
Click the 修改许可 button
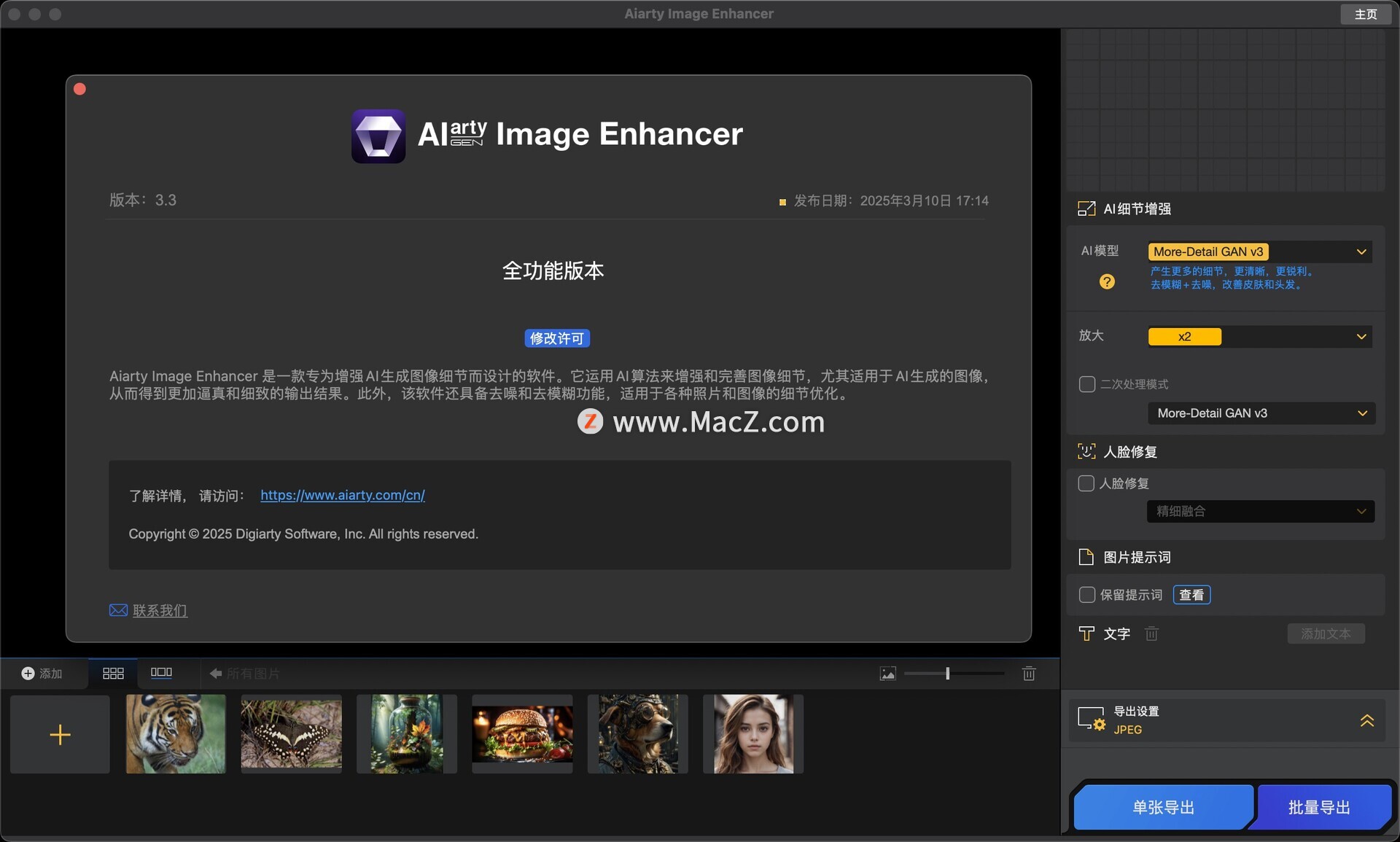[557, 338]
